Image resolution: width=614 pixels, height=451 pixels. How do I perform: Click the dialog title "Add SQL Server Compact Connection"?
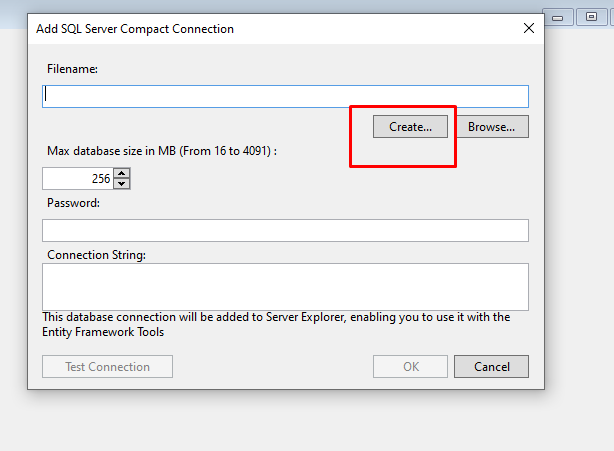[135, 29]
